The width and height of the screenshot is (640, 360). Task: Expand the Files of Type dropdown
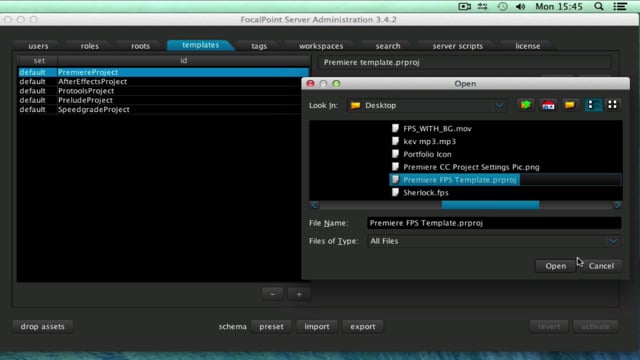click(x=613, y=241)
